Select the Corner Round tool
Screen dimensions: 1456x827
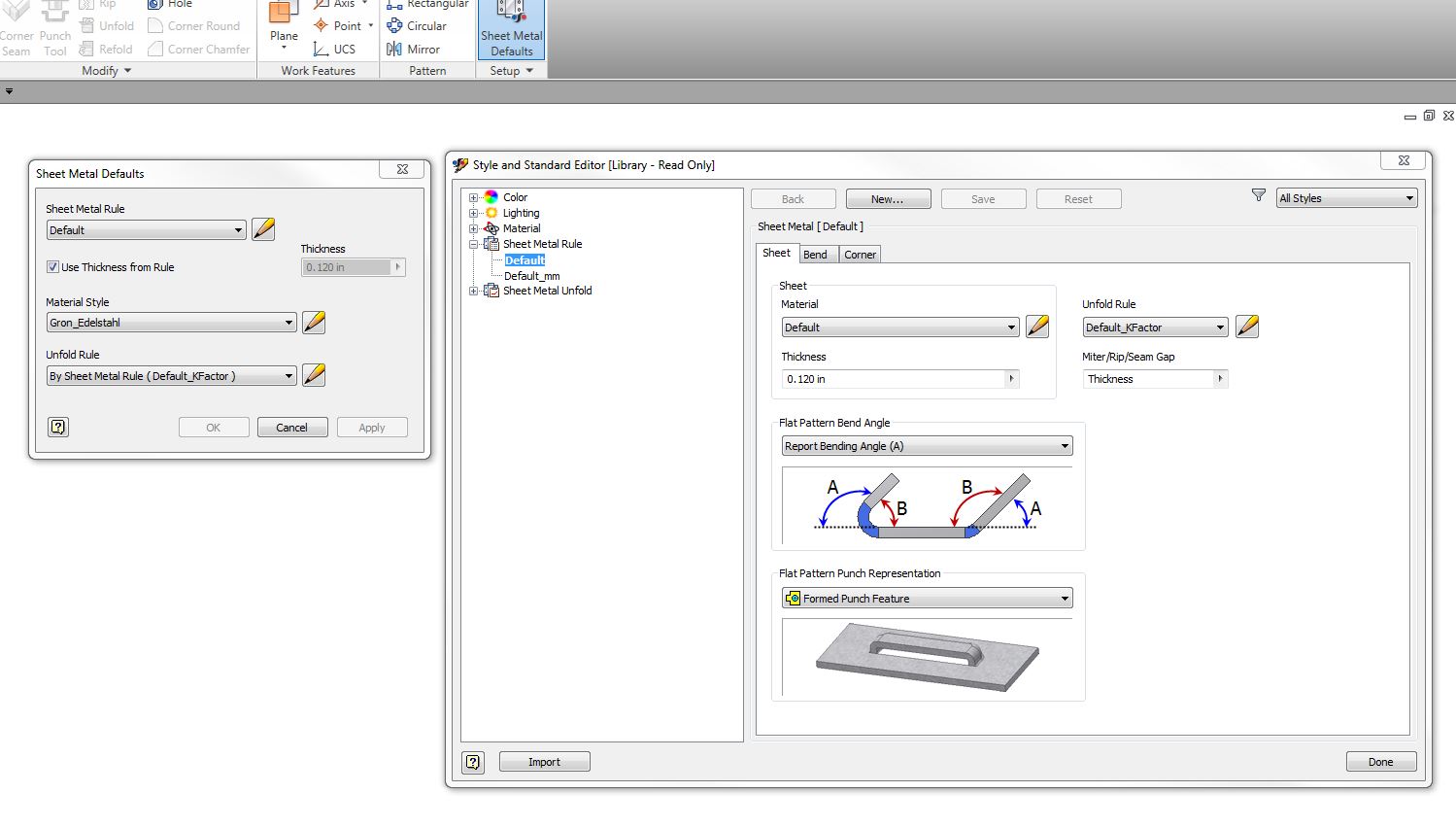(x=193, y=25)
